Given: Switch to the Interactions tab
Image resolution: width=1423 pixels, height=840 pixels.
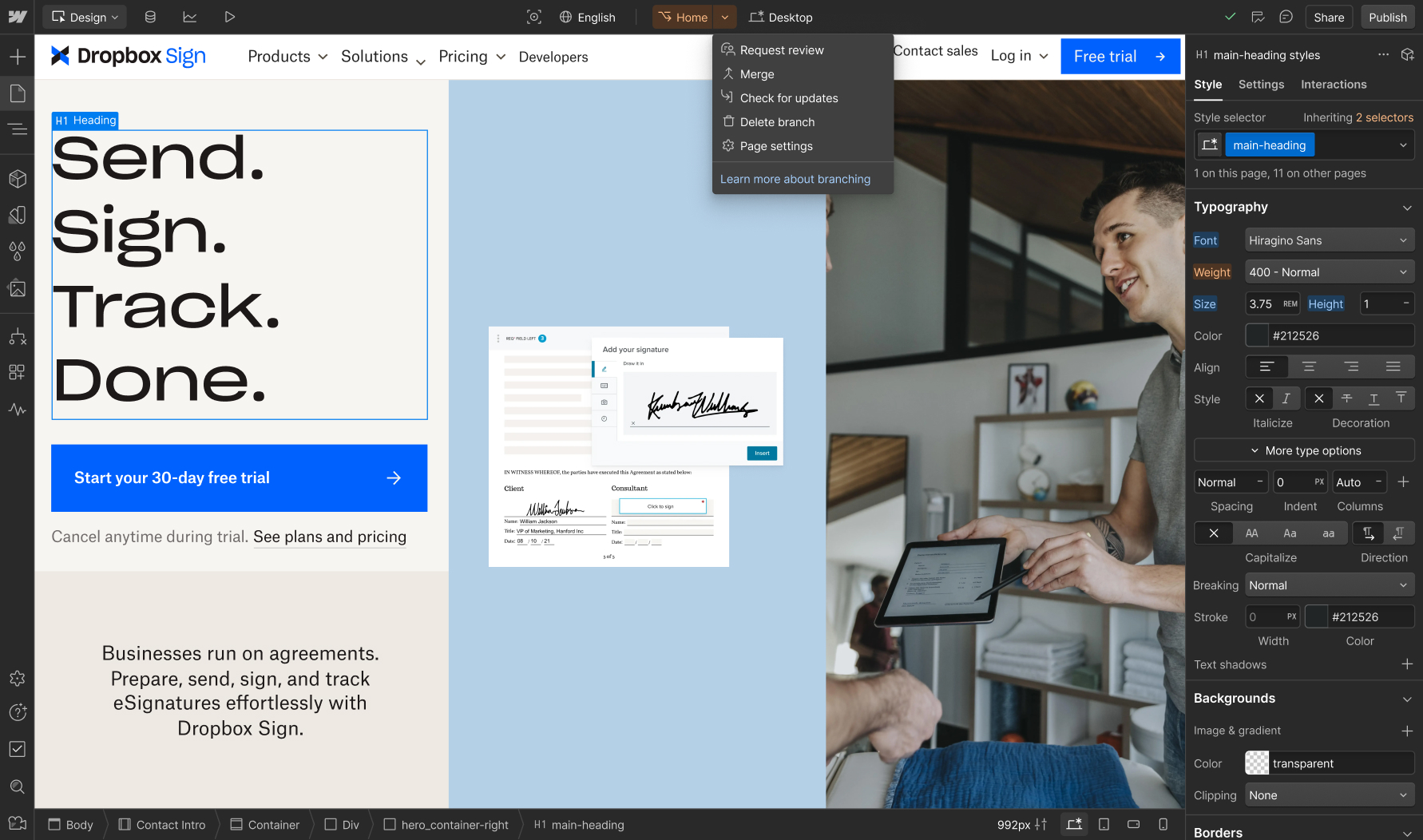Looking at the screenshot, I should 1333,85.
